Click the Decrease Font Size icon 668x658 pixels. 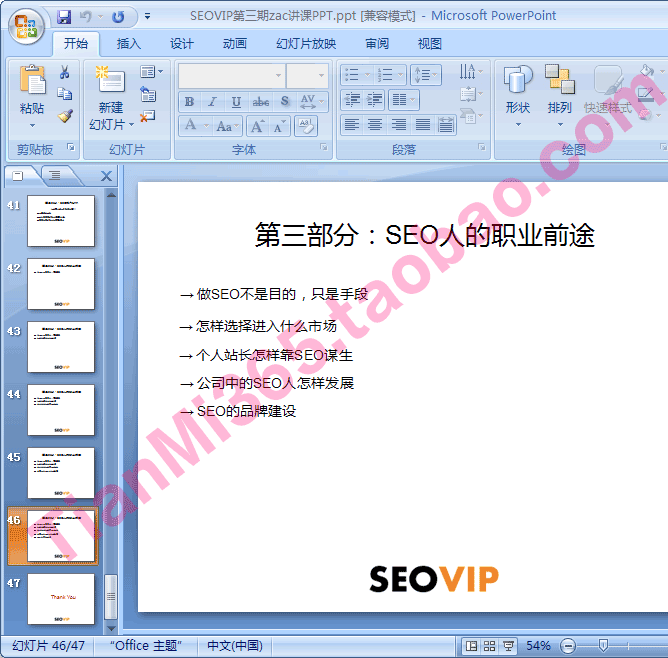pos(279,126)
